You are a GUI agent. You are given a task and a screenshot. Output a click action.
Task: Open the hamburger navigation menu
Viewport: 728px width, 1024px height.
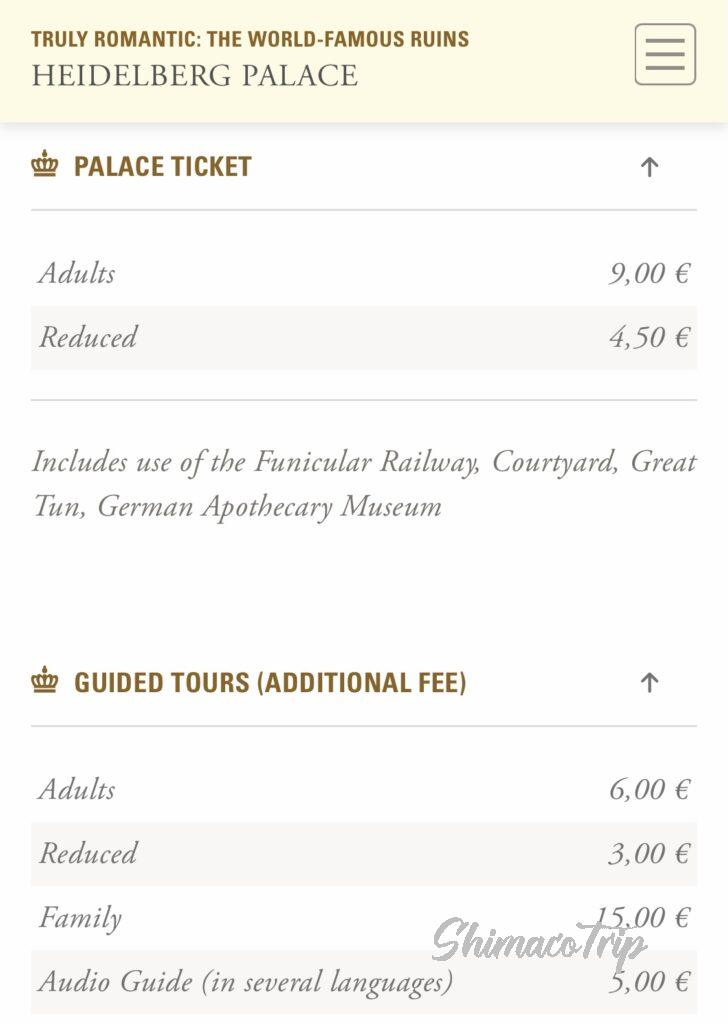coord(665,54)
